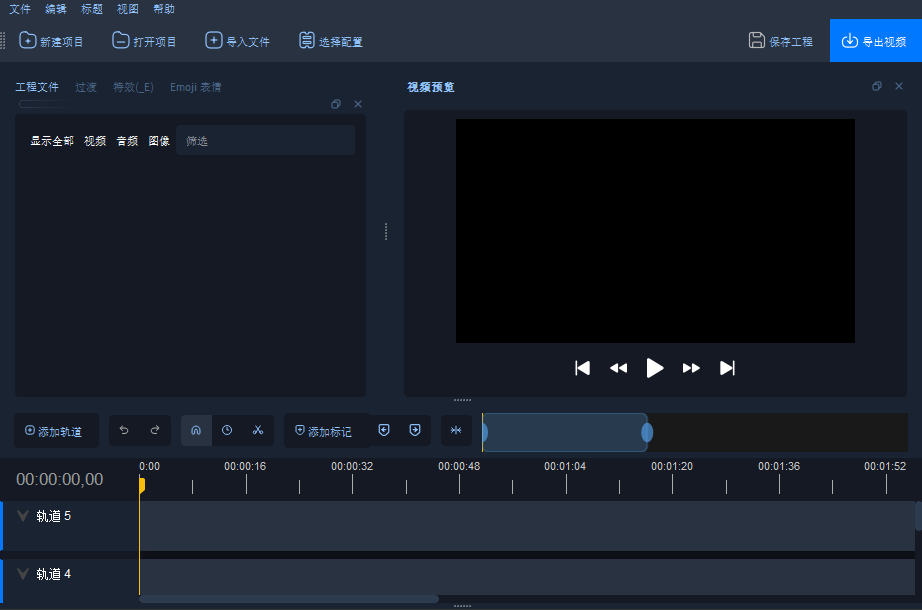Switch to the 特效(_E) tab
Viewport: 922px width, 610px height.
(x=133, y=87)
